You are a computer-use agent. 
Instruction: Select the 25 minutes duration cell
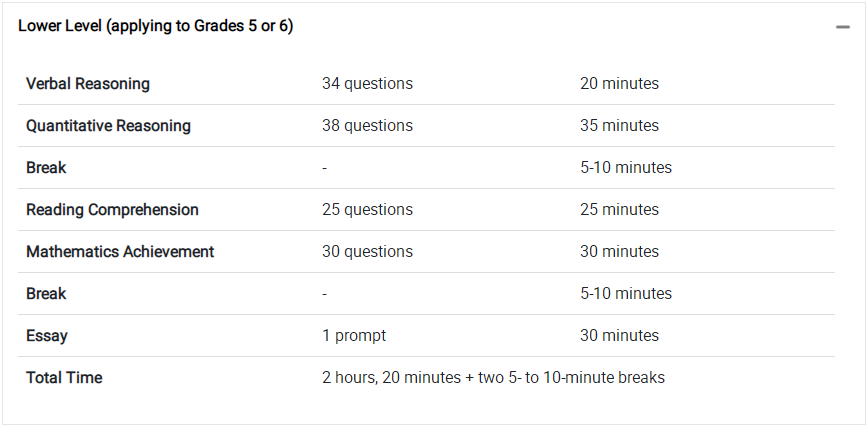619,210
